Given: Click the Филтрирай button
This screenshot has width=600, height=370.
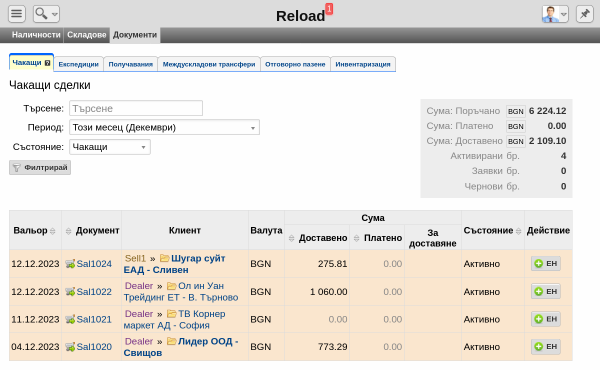Looking at the screenshot, I should click(40, 168).
